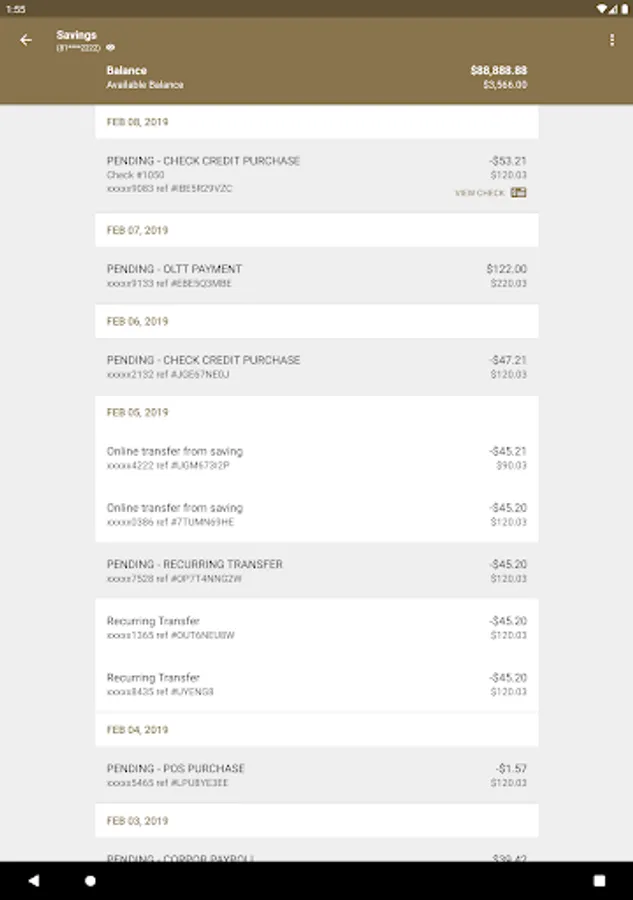Toggle account number visibility eye icon
This screenshot has width=633, height=900.
click(111, 47)
